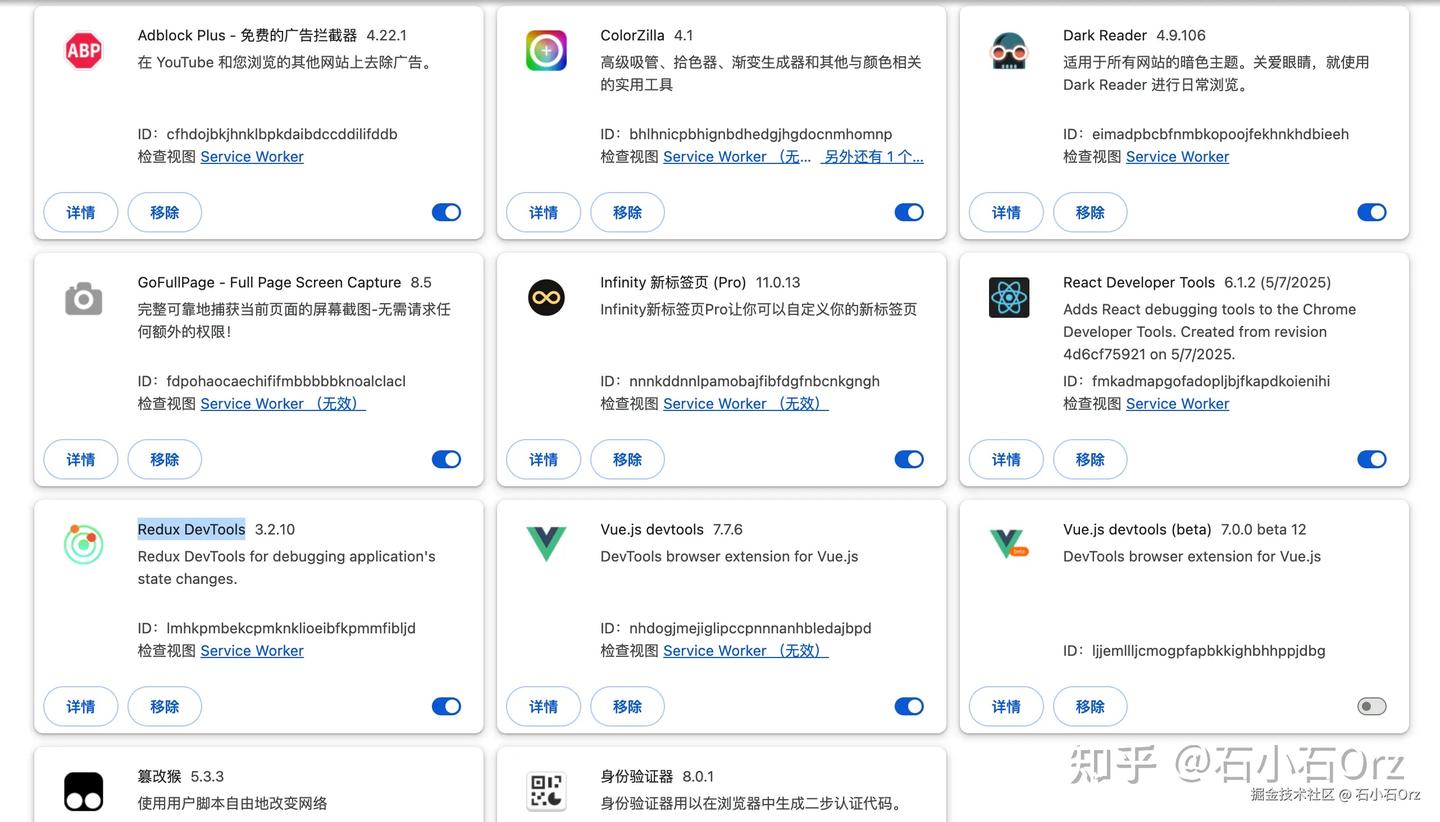
Task: Disable the React Developer Tools toggle
Action: point(1372,459)
